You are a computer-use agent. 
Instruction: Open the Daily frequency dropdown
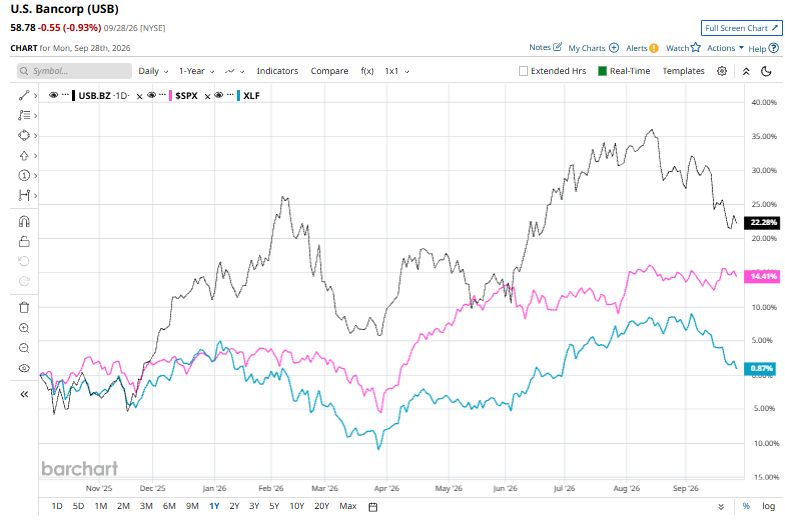pos(153,71)
